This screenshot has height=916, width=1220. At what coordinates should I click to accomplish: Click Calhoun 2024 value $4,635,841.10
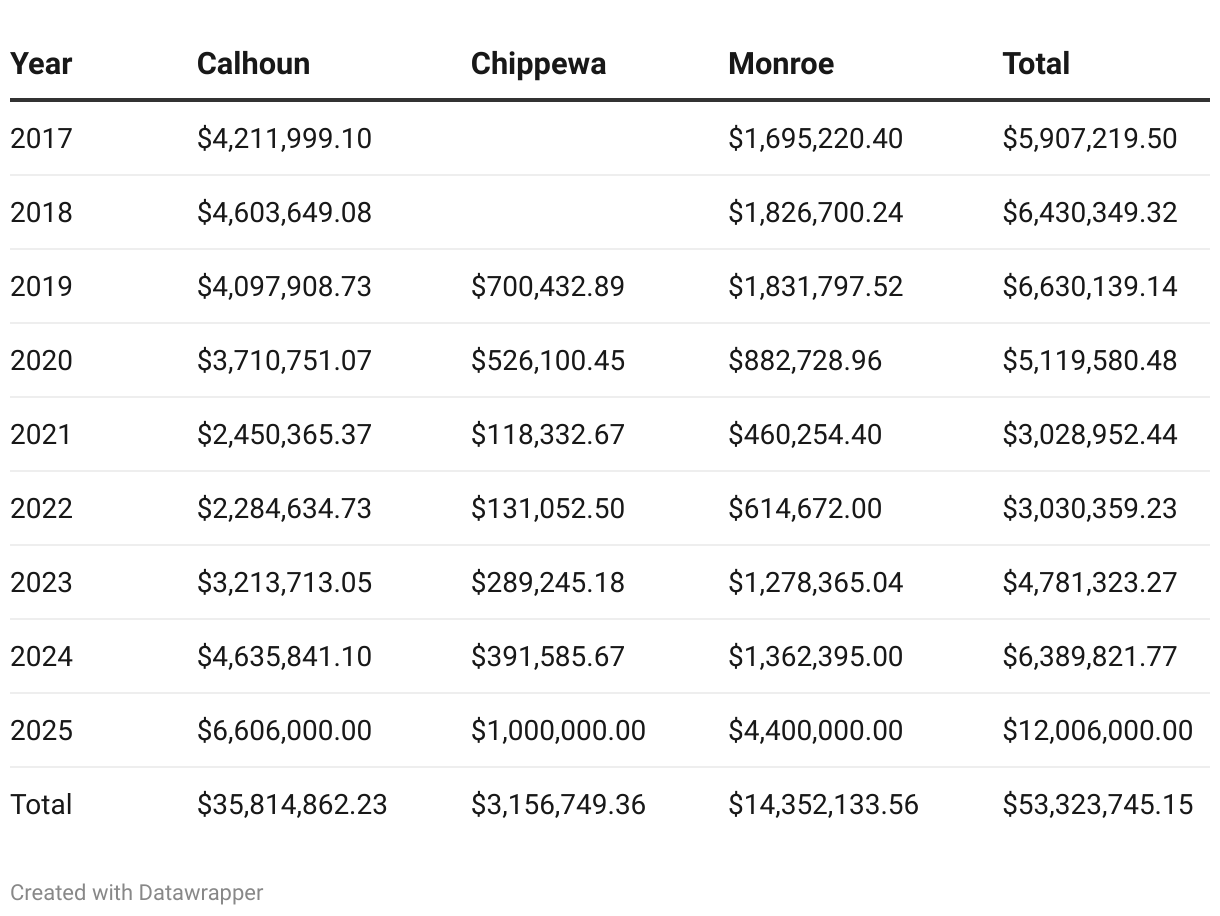[x=284, y=656]
